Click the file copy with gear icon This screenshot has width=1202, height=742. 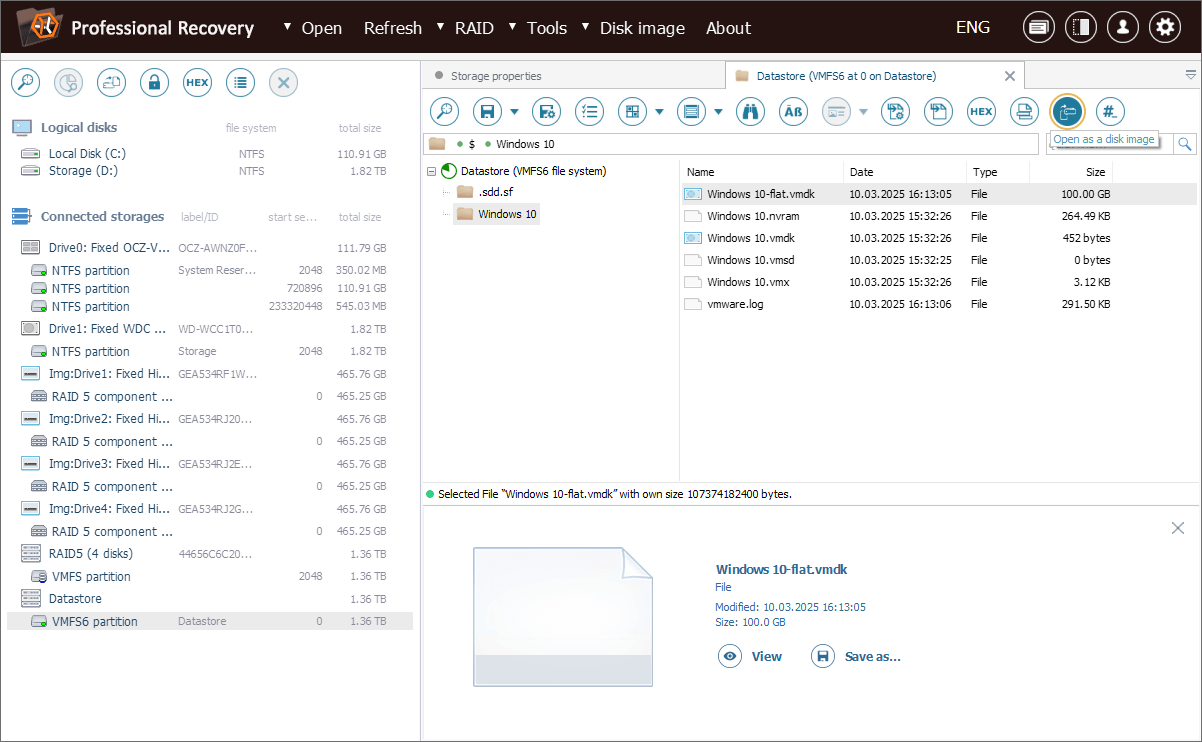click(895, 112)
